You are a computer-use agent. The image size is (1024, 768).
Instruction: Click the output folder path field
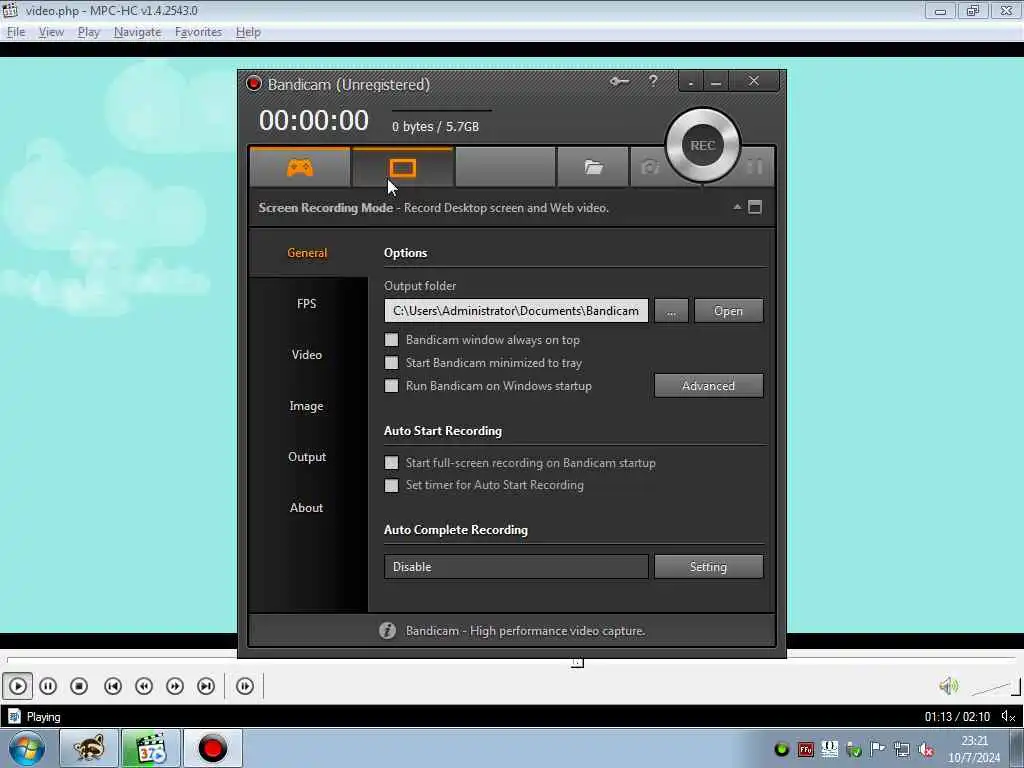point(516,311)
